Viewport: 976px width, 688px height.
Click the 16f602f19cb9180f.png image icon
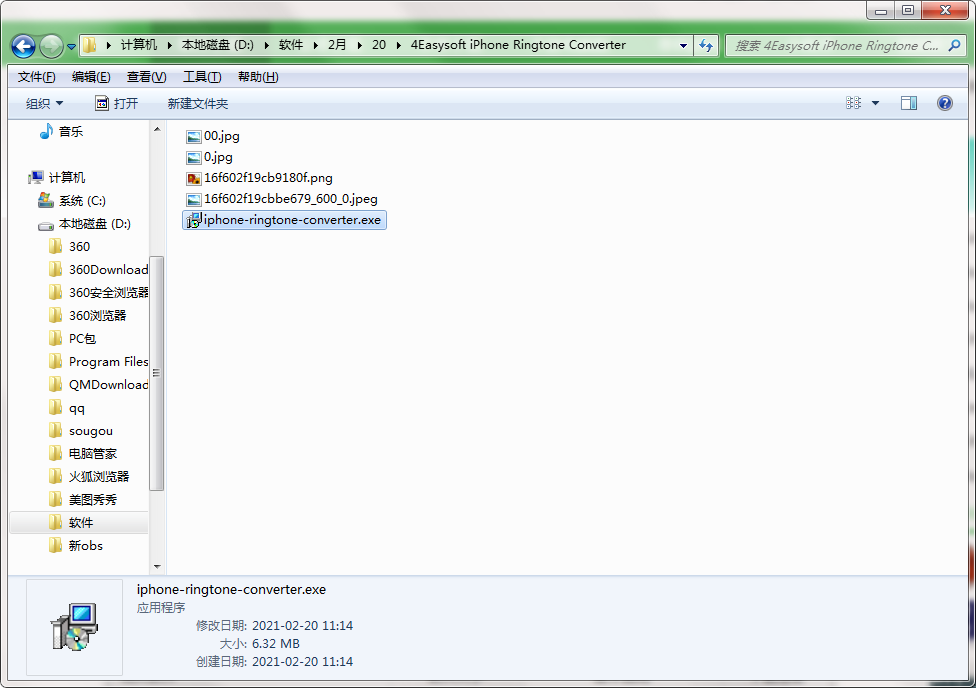(x=194, y=179)
